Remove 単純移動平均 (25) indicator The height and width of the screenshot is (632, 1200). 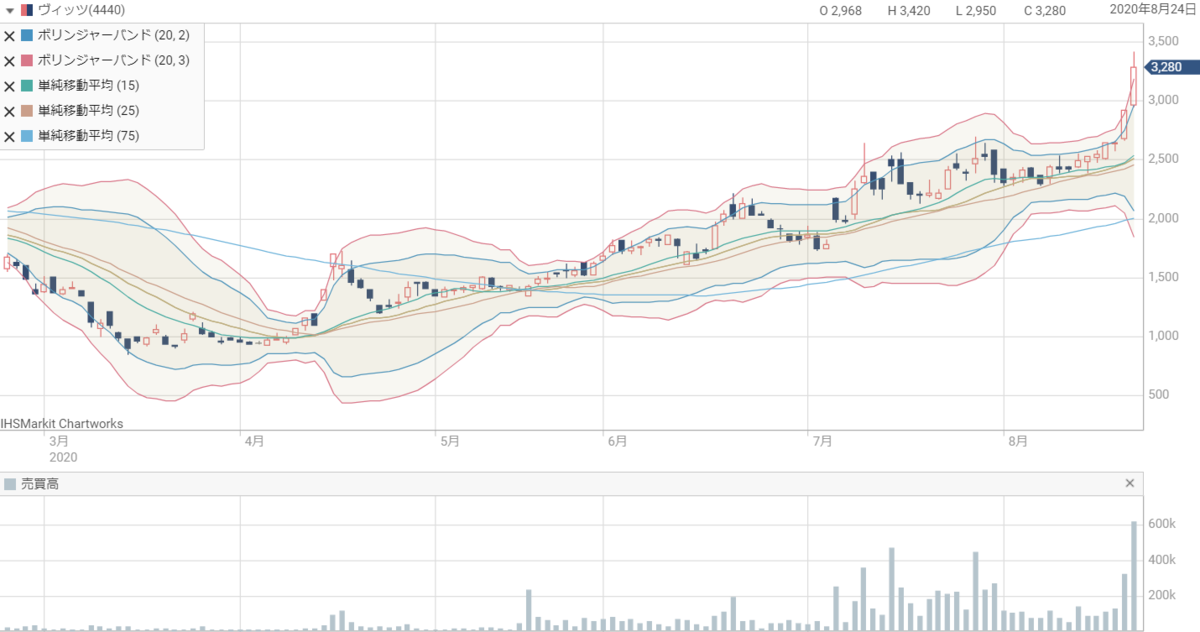coord(9,111)
